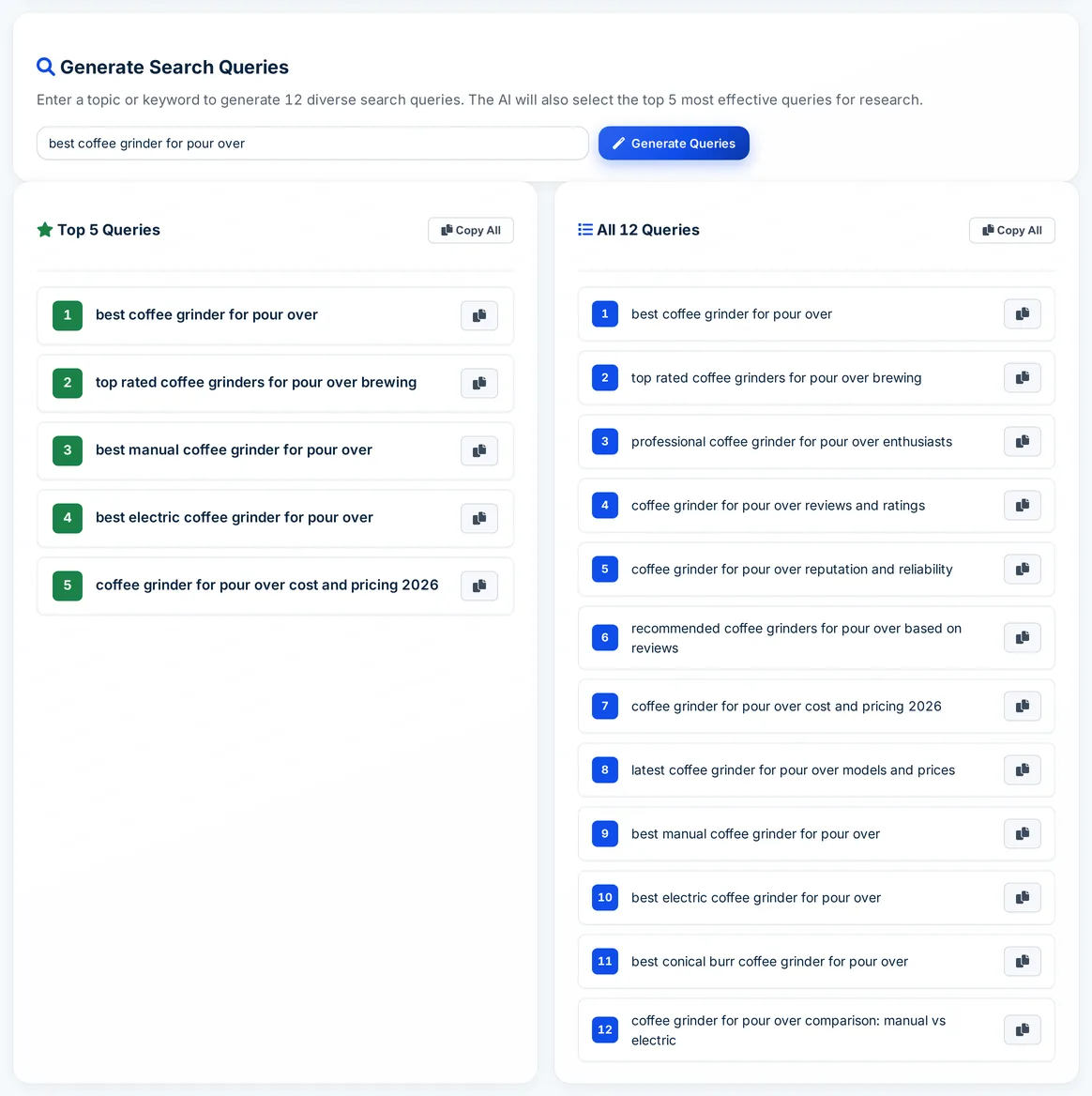Focus the topic keyword input field

click(312, 144)
